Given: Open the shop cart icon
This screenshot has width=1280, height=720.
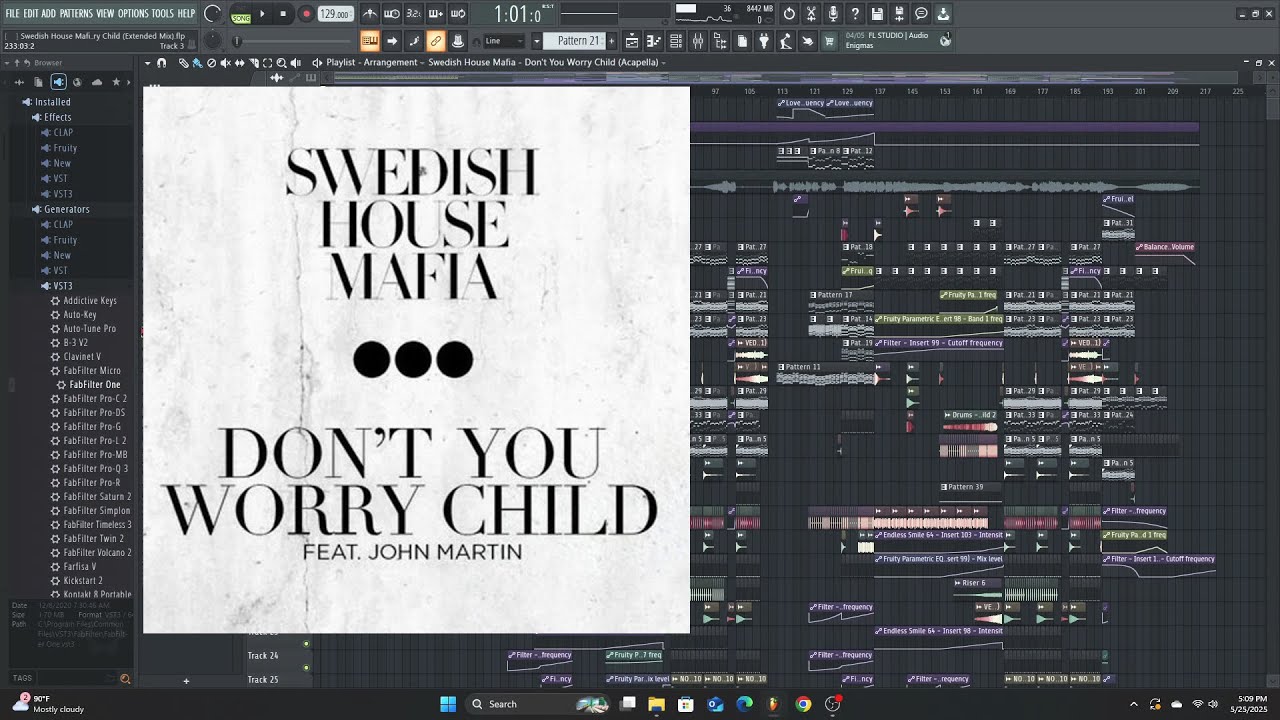Looking at the screenshot, I should [829, 41].
